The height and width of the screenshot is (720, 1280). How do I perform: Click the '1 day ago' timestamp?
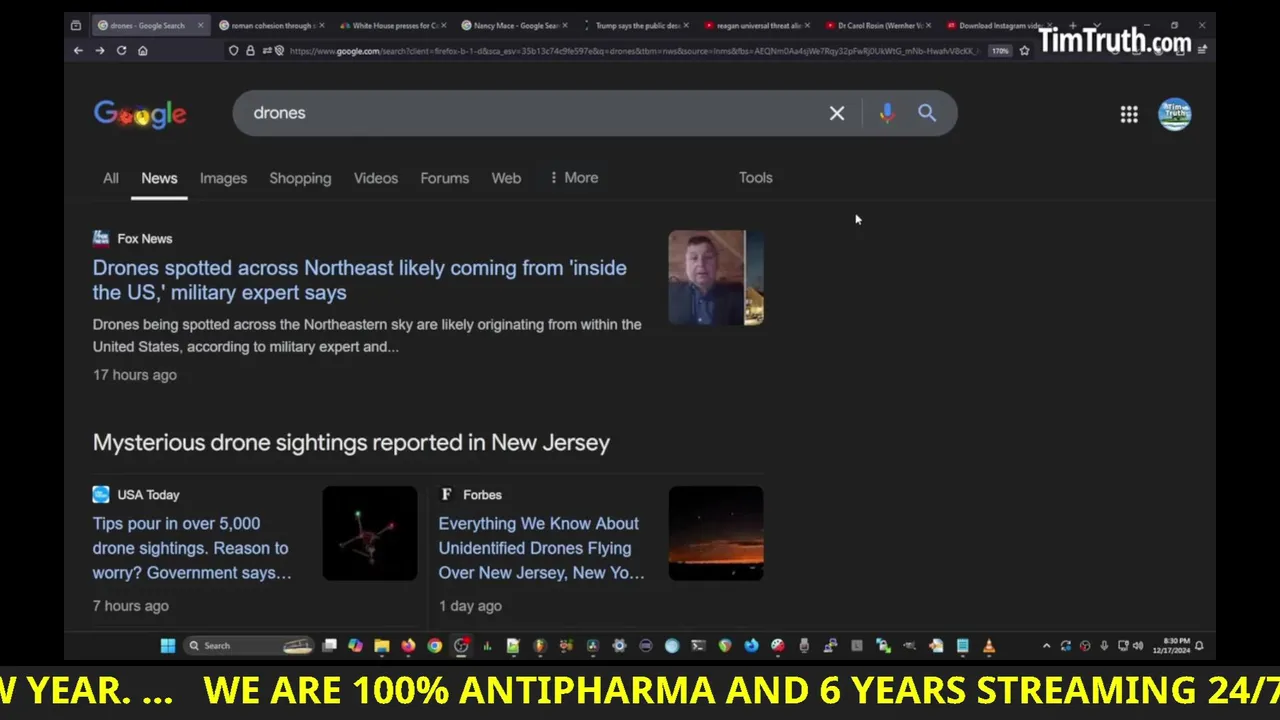click(470, 606)
